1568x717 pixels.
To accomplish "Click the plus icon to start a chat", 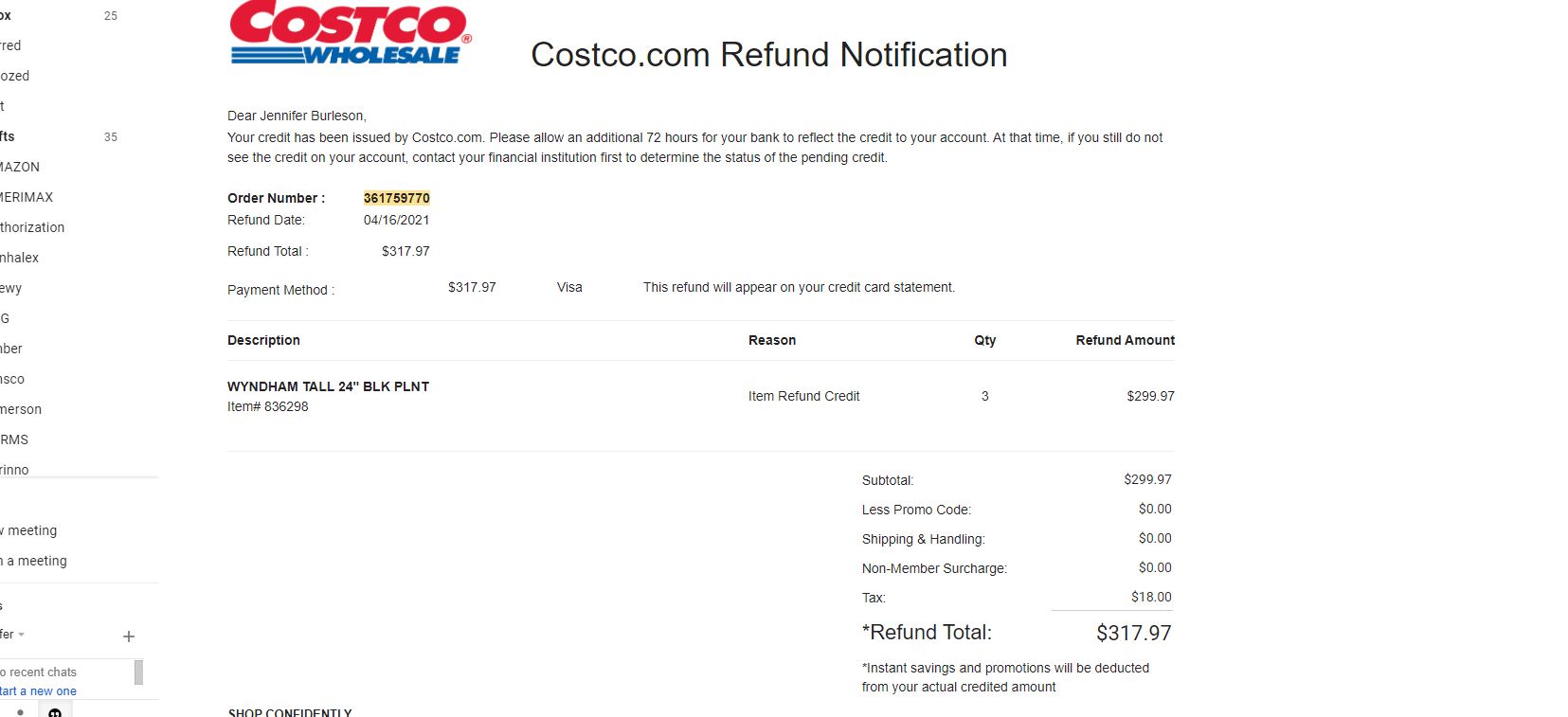I will point(129,636).
